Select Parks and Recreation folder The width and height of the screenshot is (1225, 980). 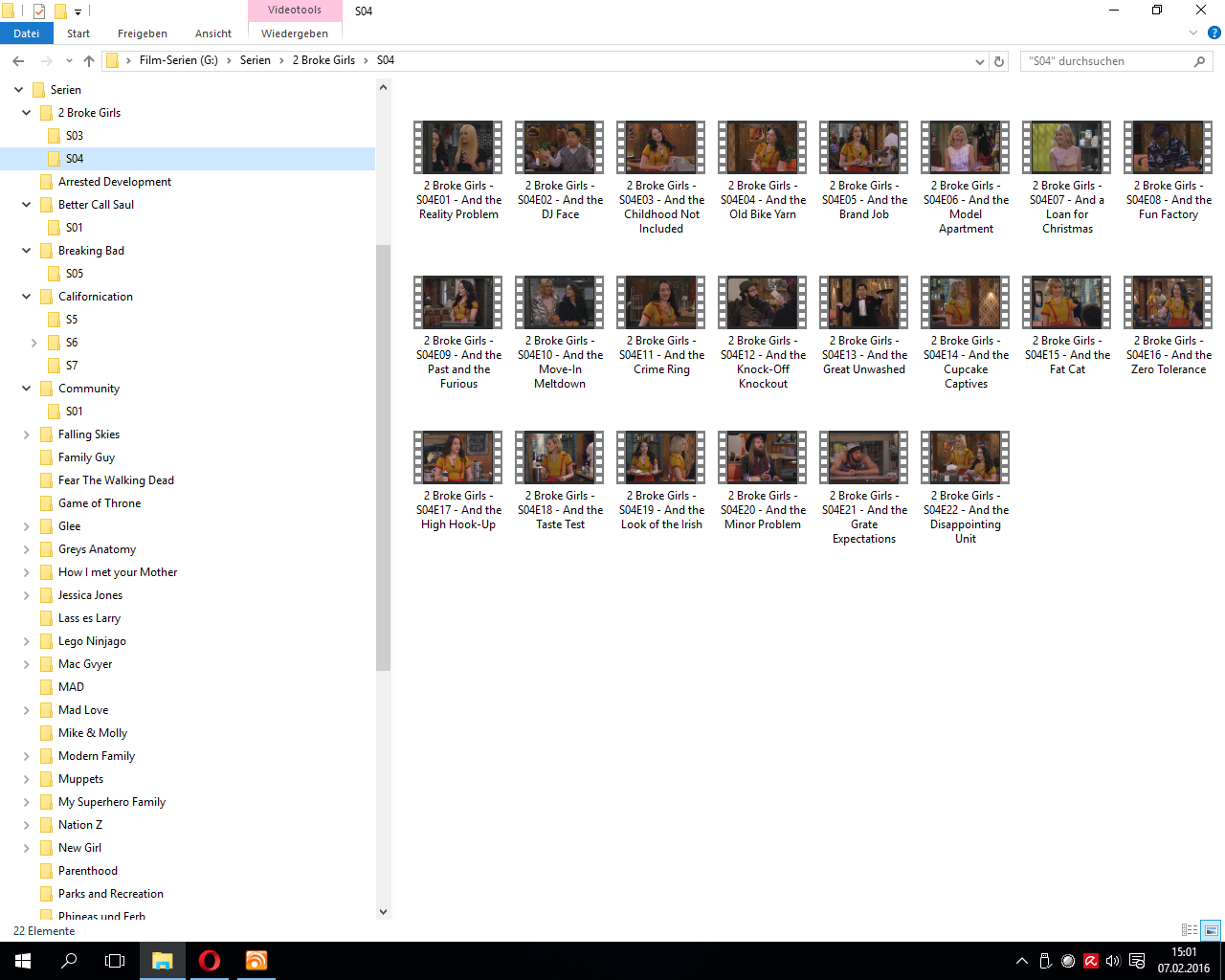(x=111, y=894)
